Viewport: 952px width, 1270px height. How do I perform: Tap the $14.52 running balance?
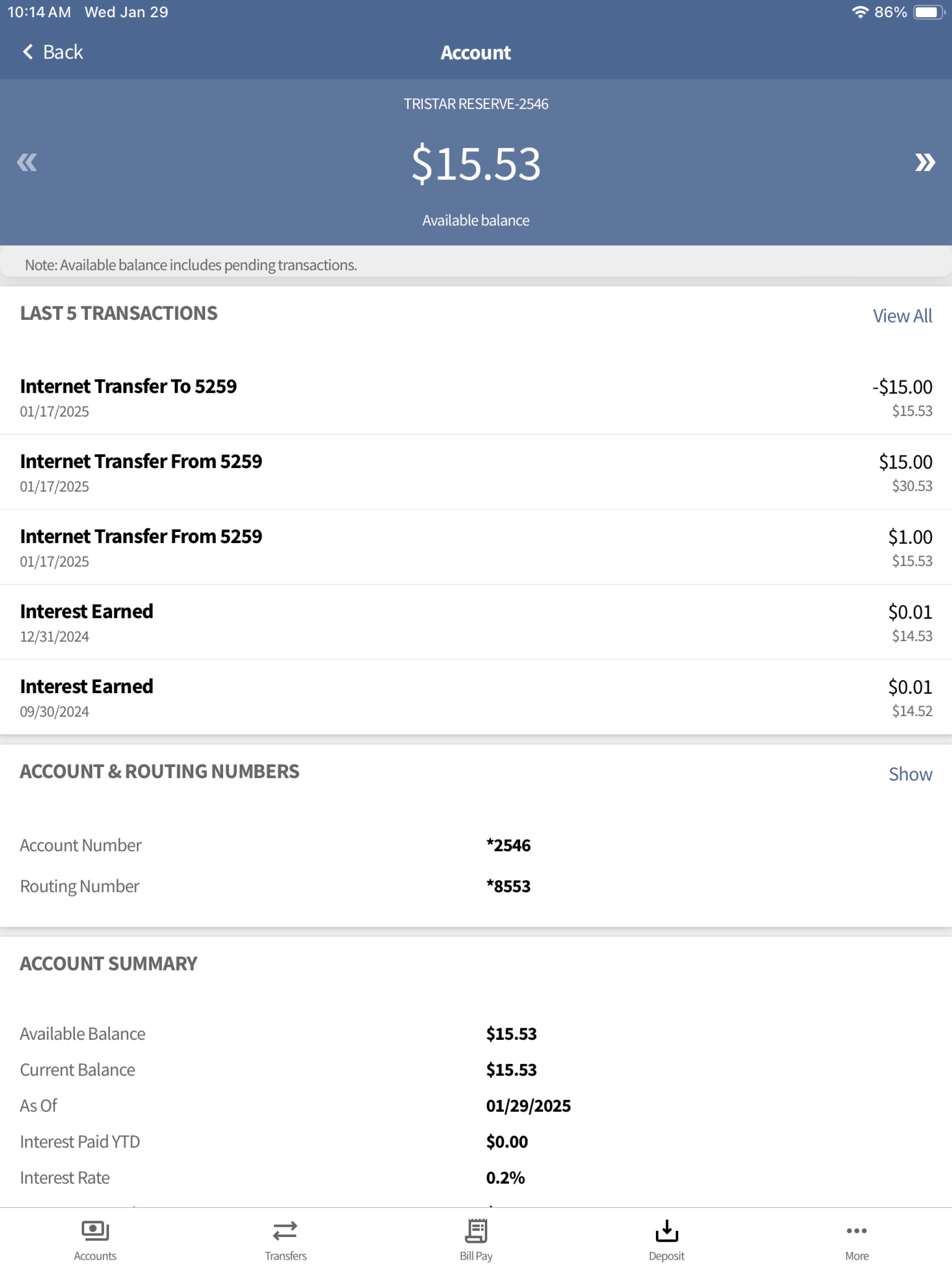tap(912, 711)
